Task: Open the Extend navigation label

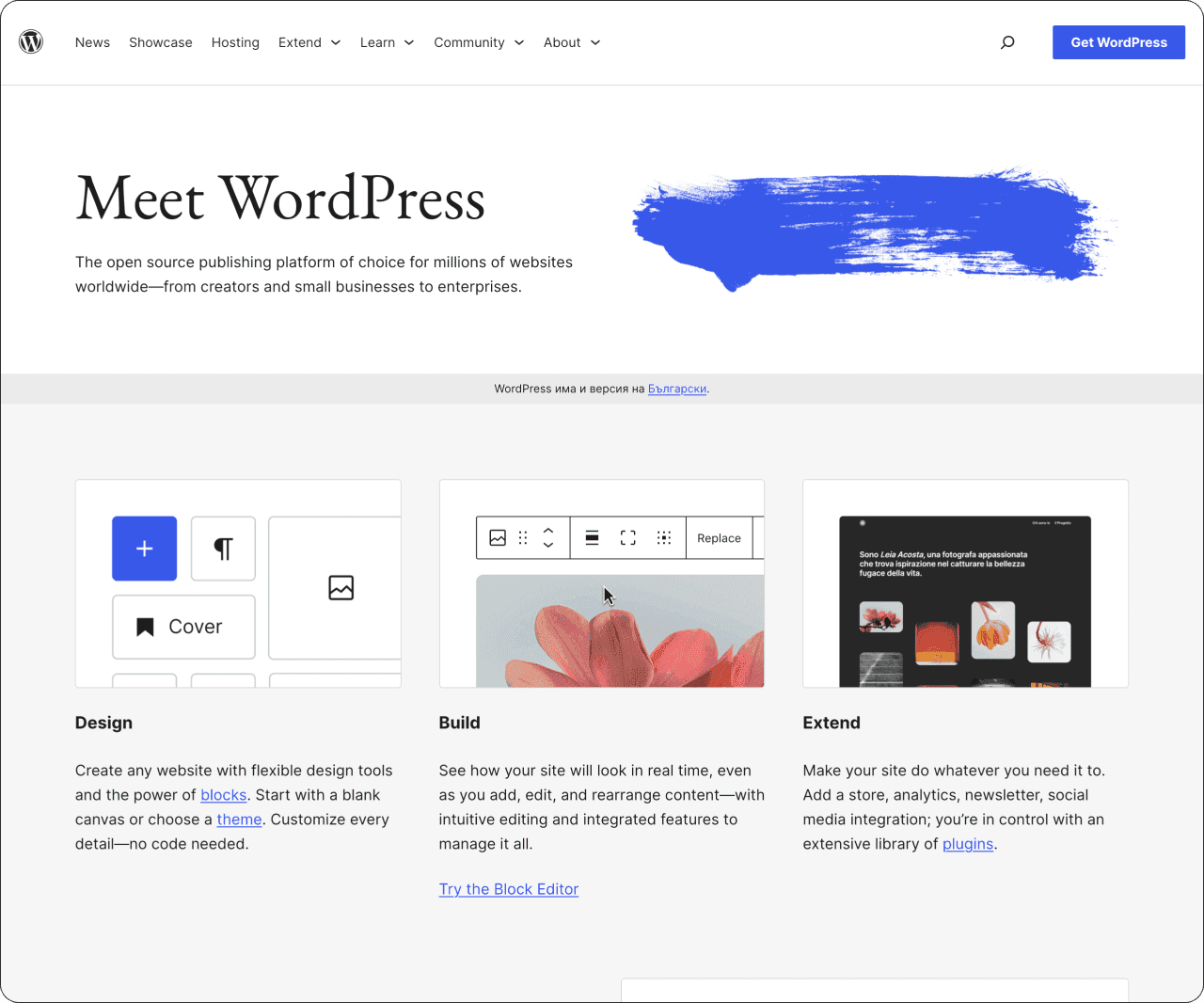Action: point(300,42)
